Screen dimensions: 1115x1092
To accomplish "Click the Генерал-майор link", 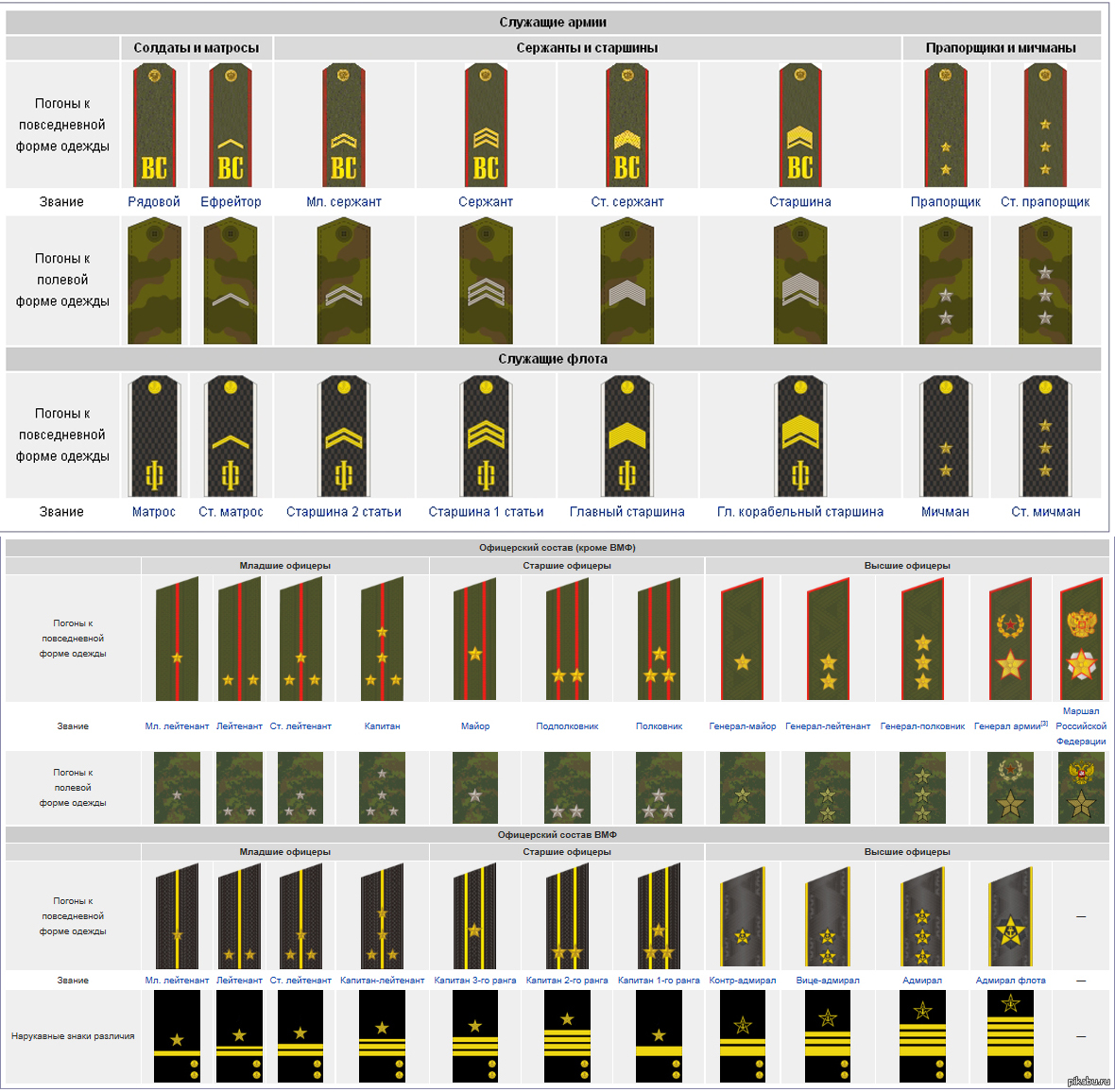I will pos(743,725).
